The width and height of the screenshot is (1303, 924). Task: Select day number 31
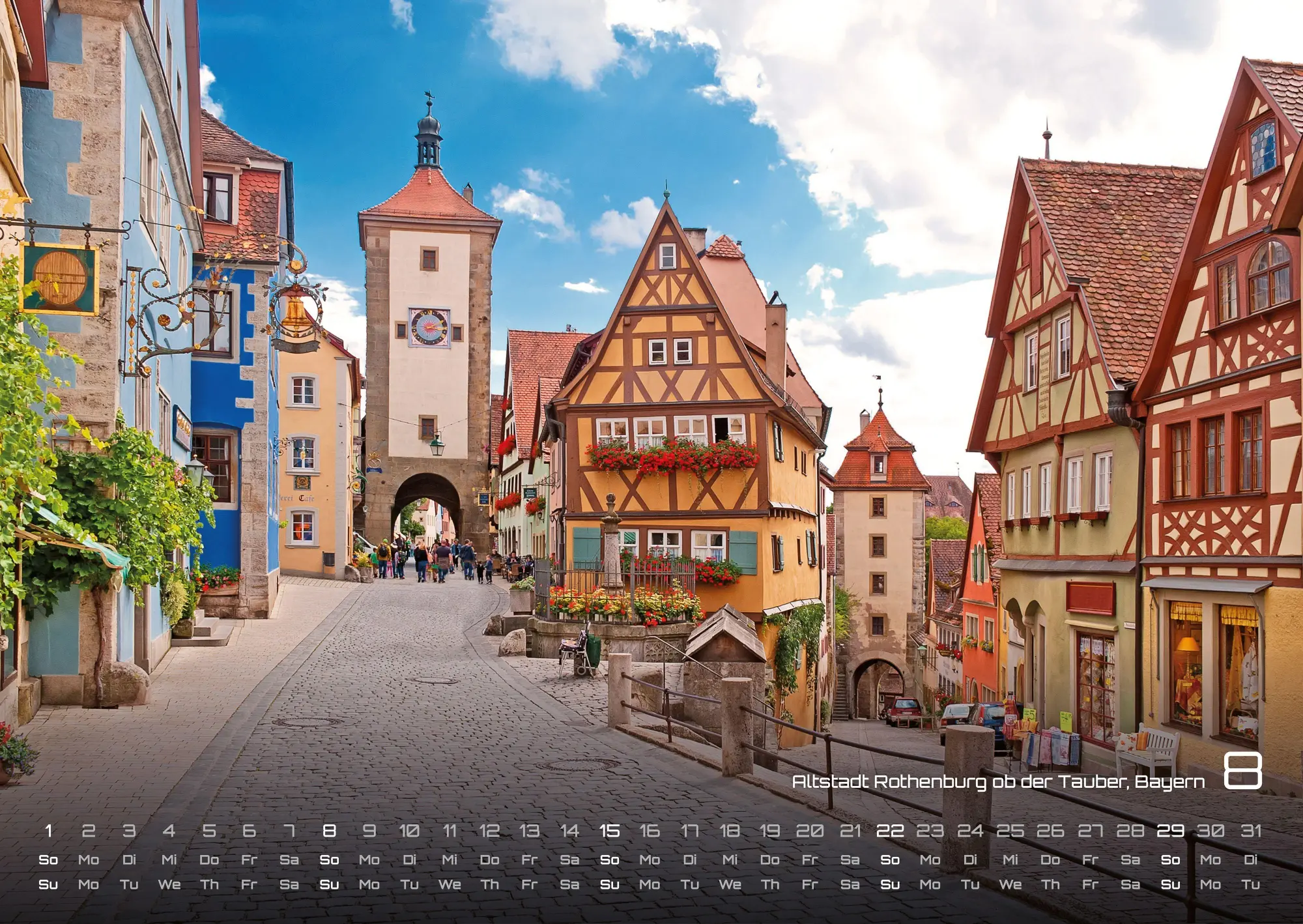click(x=1251, y=831)
